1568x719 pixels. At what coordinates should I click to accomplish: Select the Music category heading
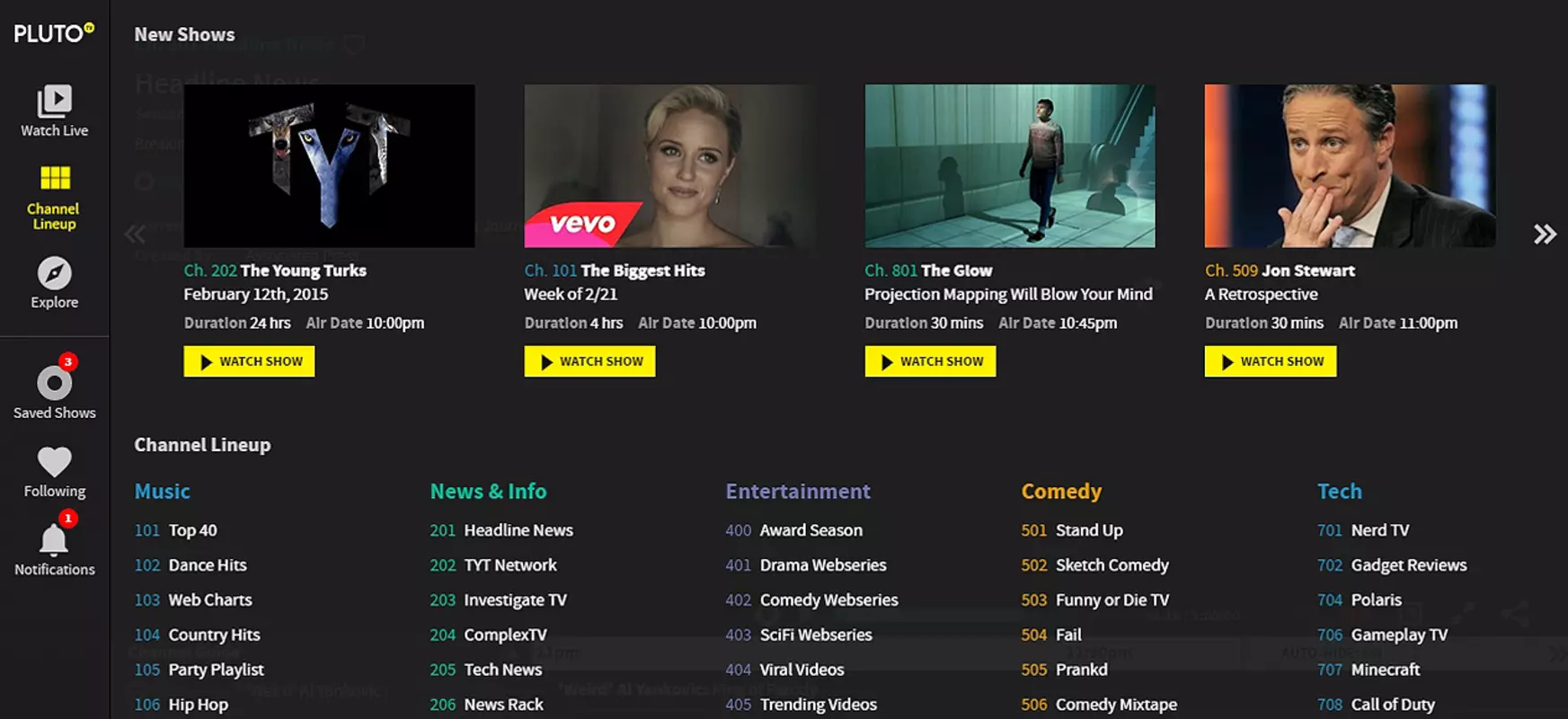(163, 492)
